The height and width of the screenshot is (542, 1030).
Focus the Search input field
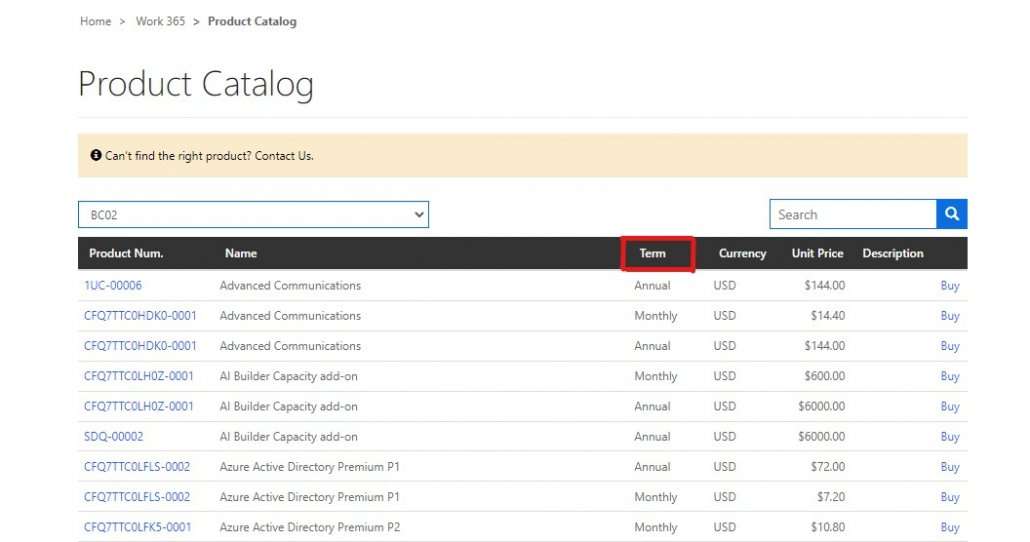853,214
